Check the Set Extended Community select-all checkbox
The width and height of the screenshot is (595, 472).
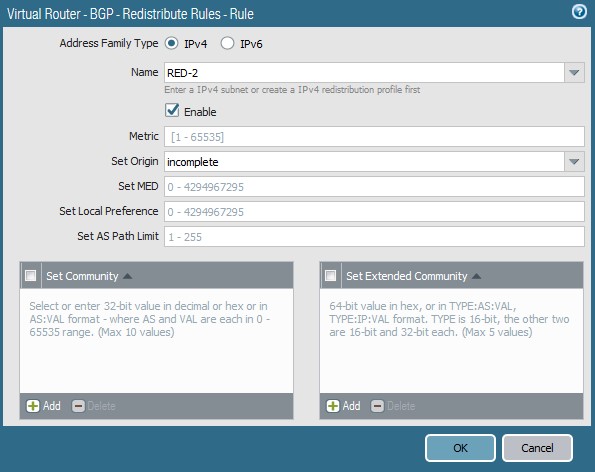(331, 275)
